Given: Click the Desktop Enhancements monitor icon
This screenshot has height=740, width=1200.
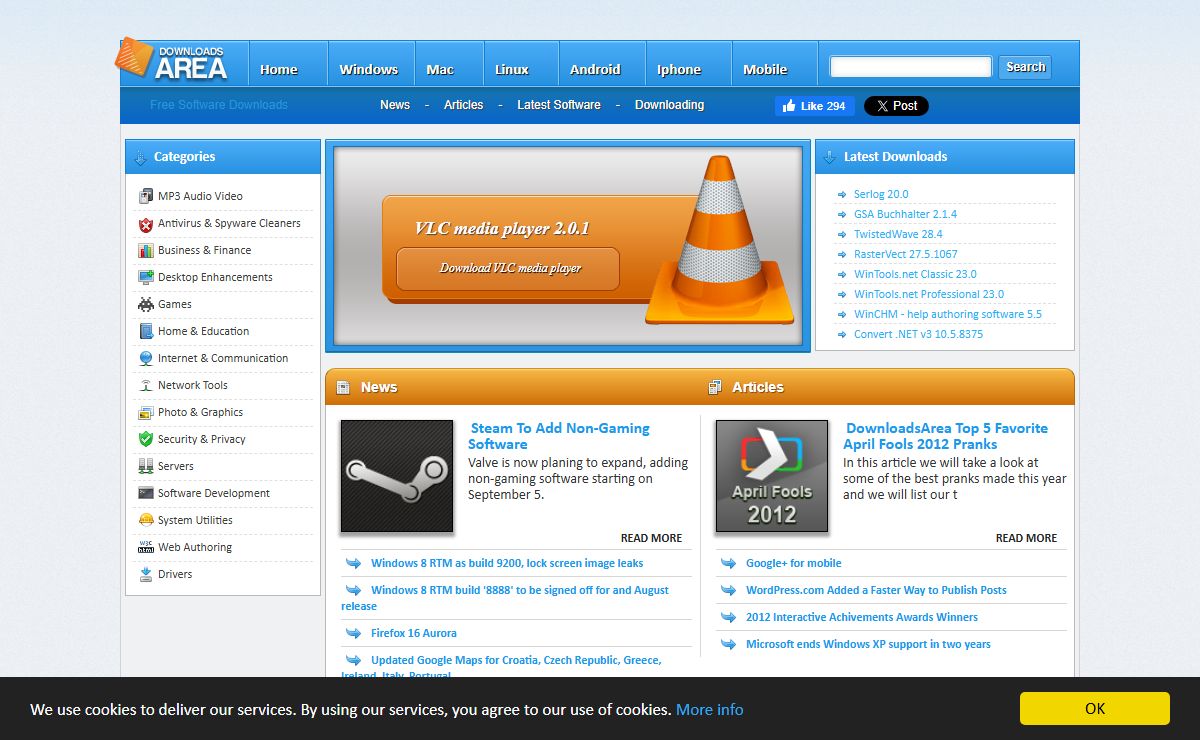Looking at the screenshot, I should [146, 278].
